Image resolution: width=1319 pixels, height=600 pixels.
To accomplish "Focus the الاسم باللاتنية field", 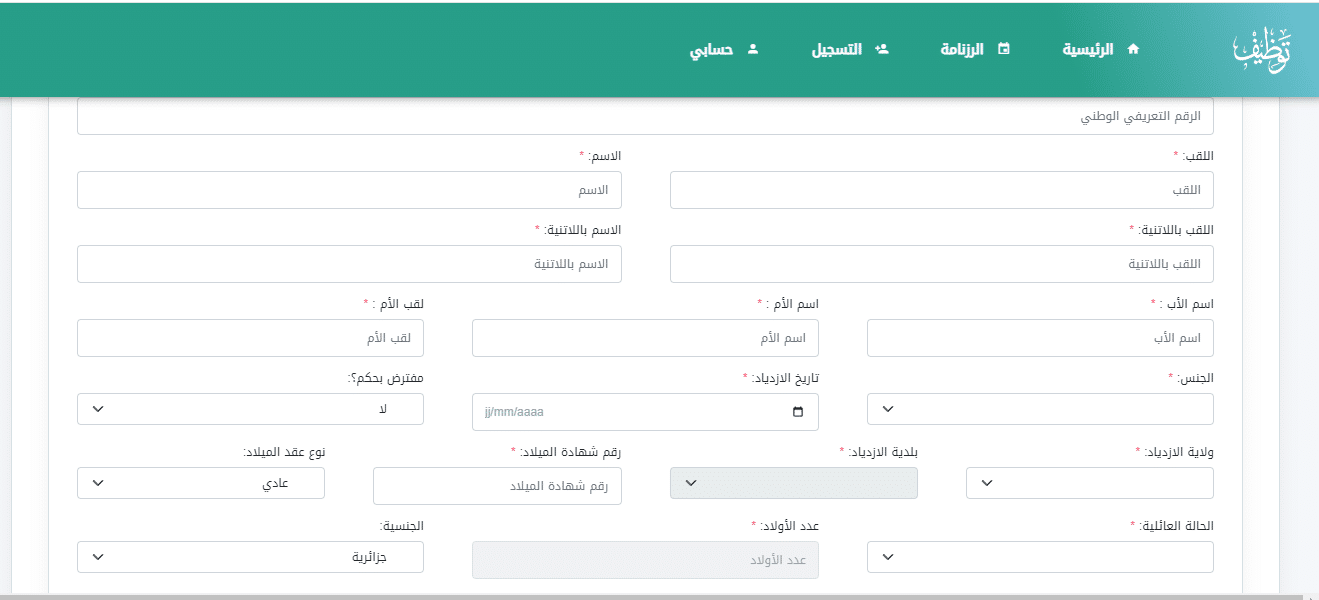I will click(x=349, y=264).
